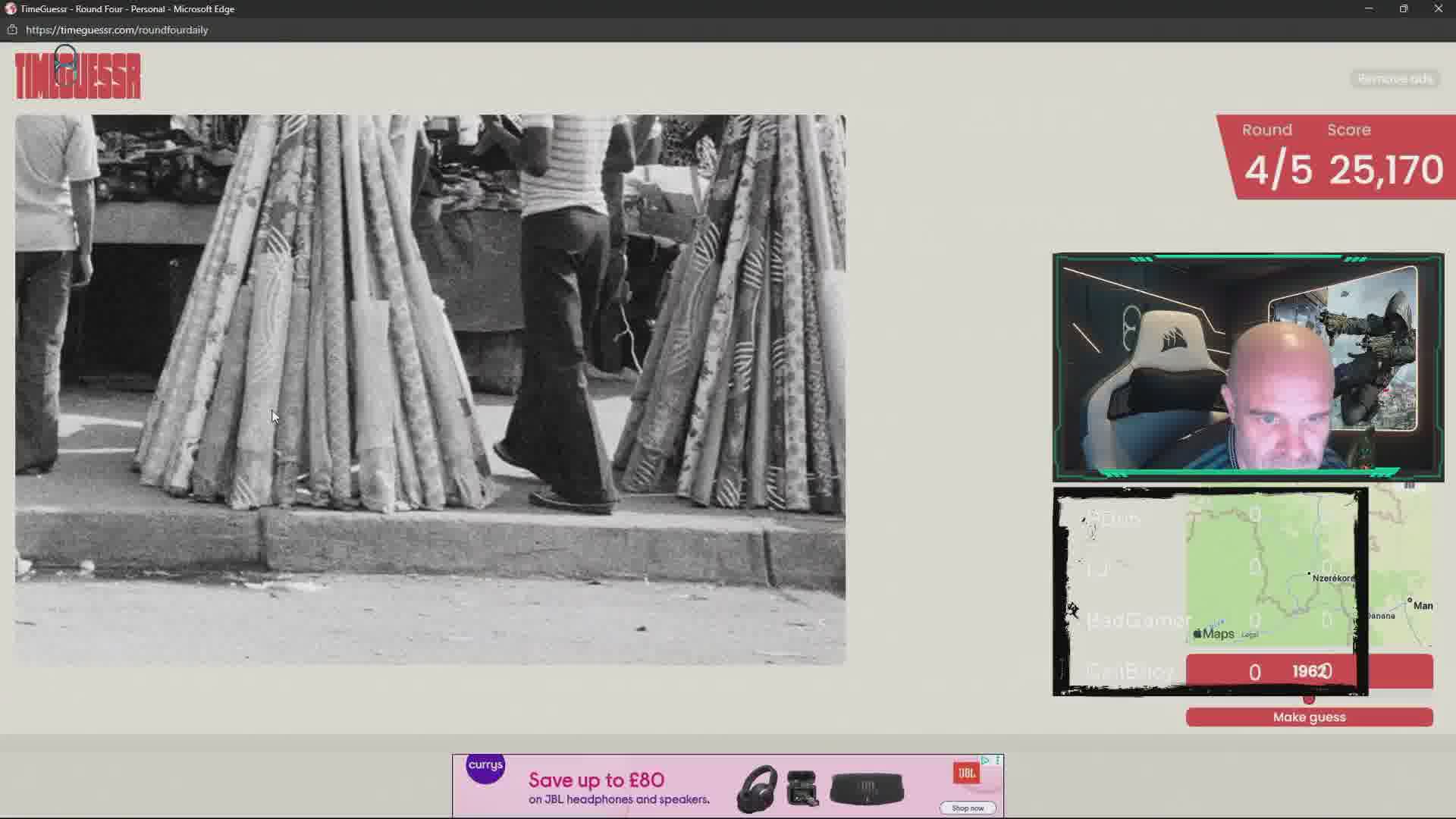The image size is (1456, 819).
Task: Click the black-and-white market photo
Action: (x=430, y=390)
